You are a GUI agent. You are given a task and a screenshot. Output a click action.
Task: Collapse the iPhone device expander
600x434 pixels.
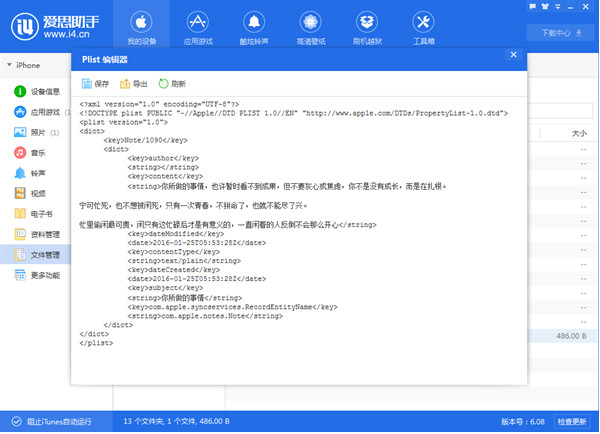(9, 65)
